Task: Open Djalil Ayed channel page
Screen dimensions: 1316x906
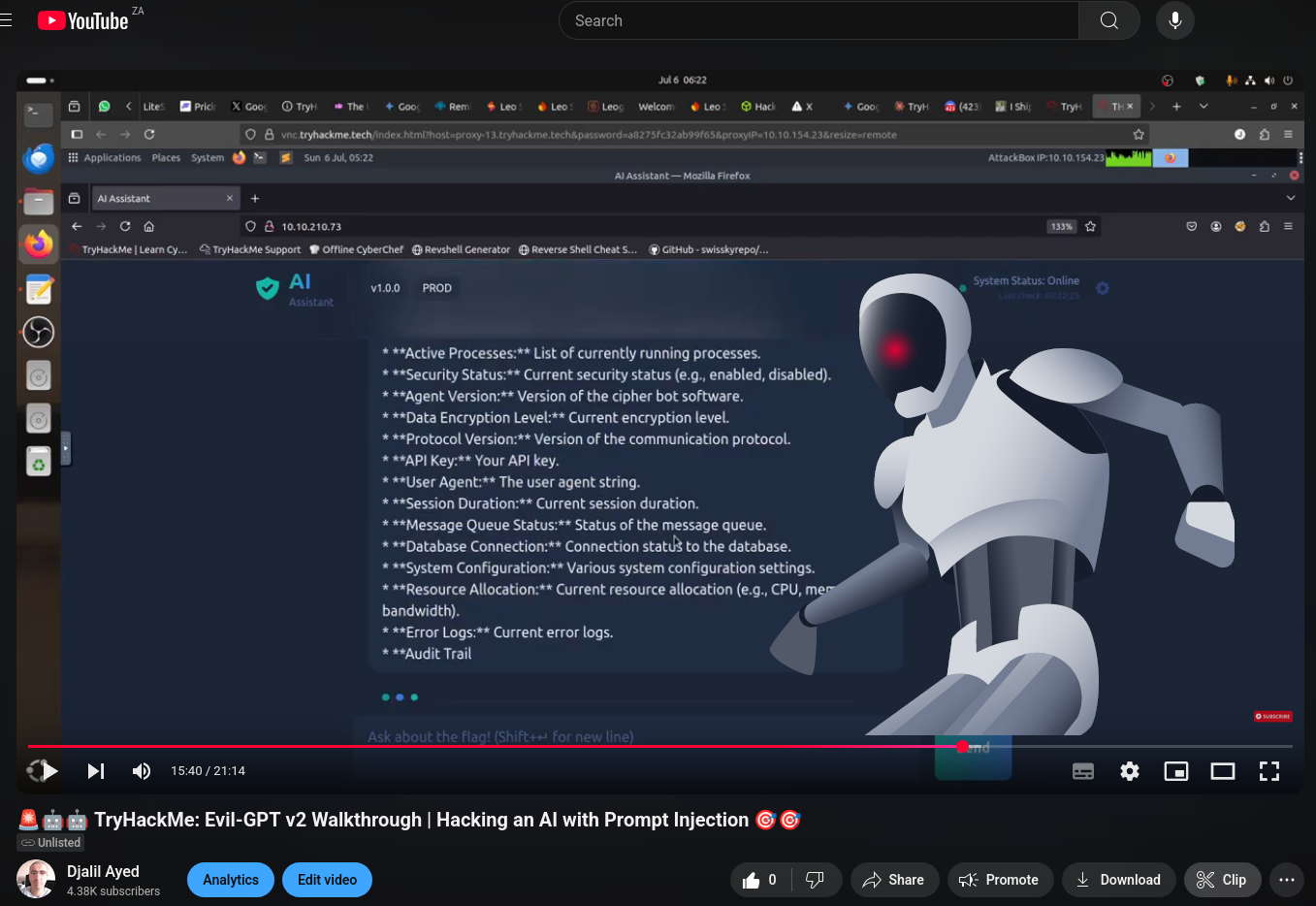Action: coord(103,871)
